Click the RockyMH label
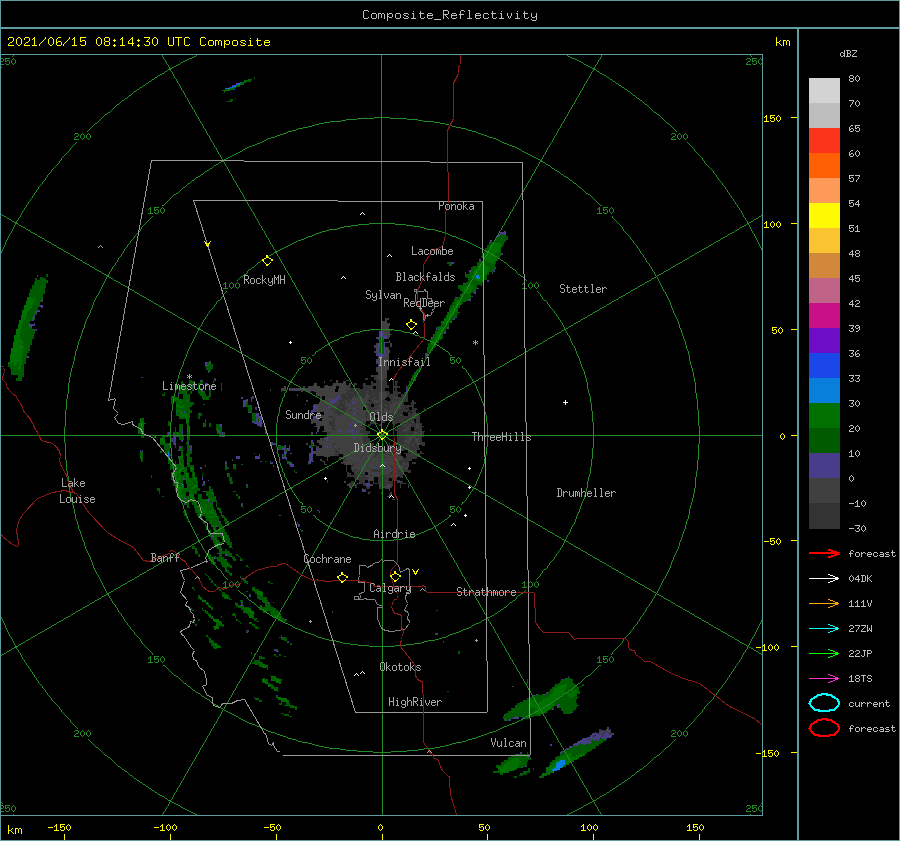900x841 pixels. click(264, 280)
